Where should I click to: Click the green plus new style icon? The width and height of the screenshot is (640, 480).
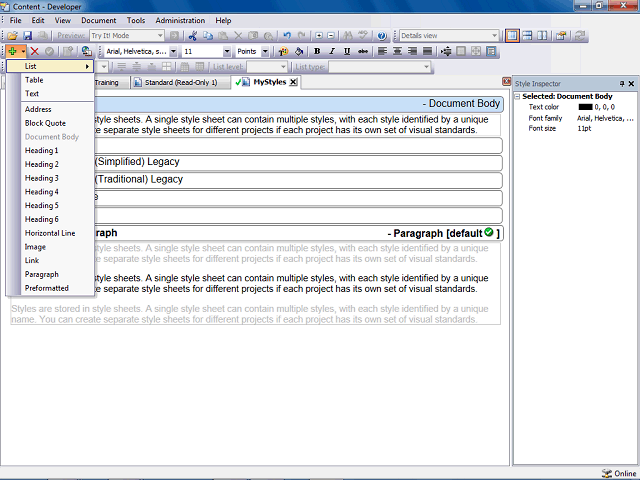[12, 51]
